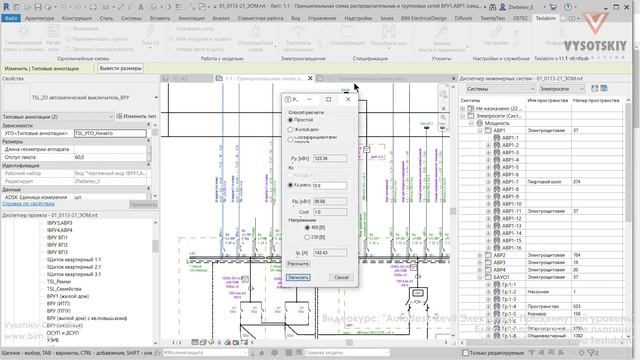Collapse the АВР1 tree node

(x=480, y=130)
